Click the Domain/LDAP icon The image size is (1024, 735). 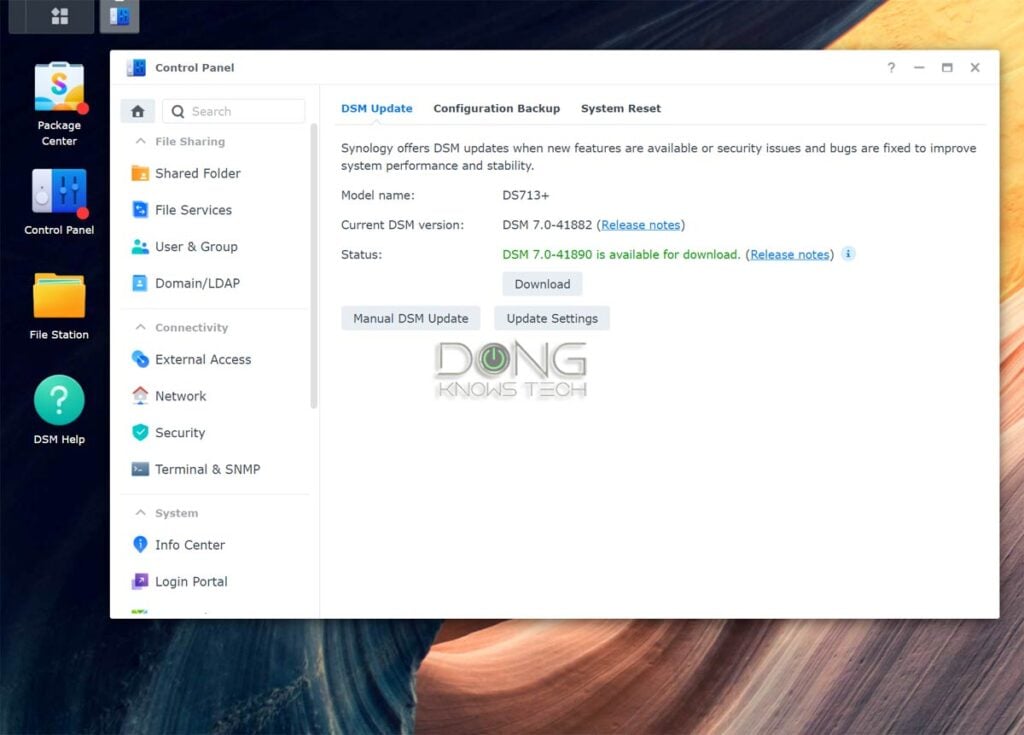[x=140, y=283]
